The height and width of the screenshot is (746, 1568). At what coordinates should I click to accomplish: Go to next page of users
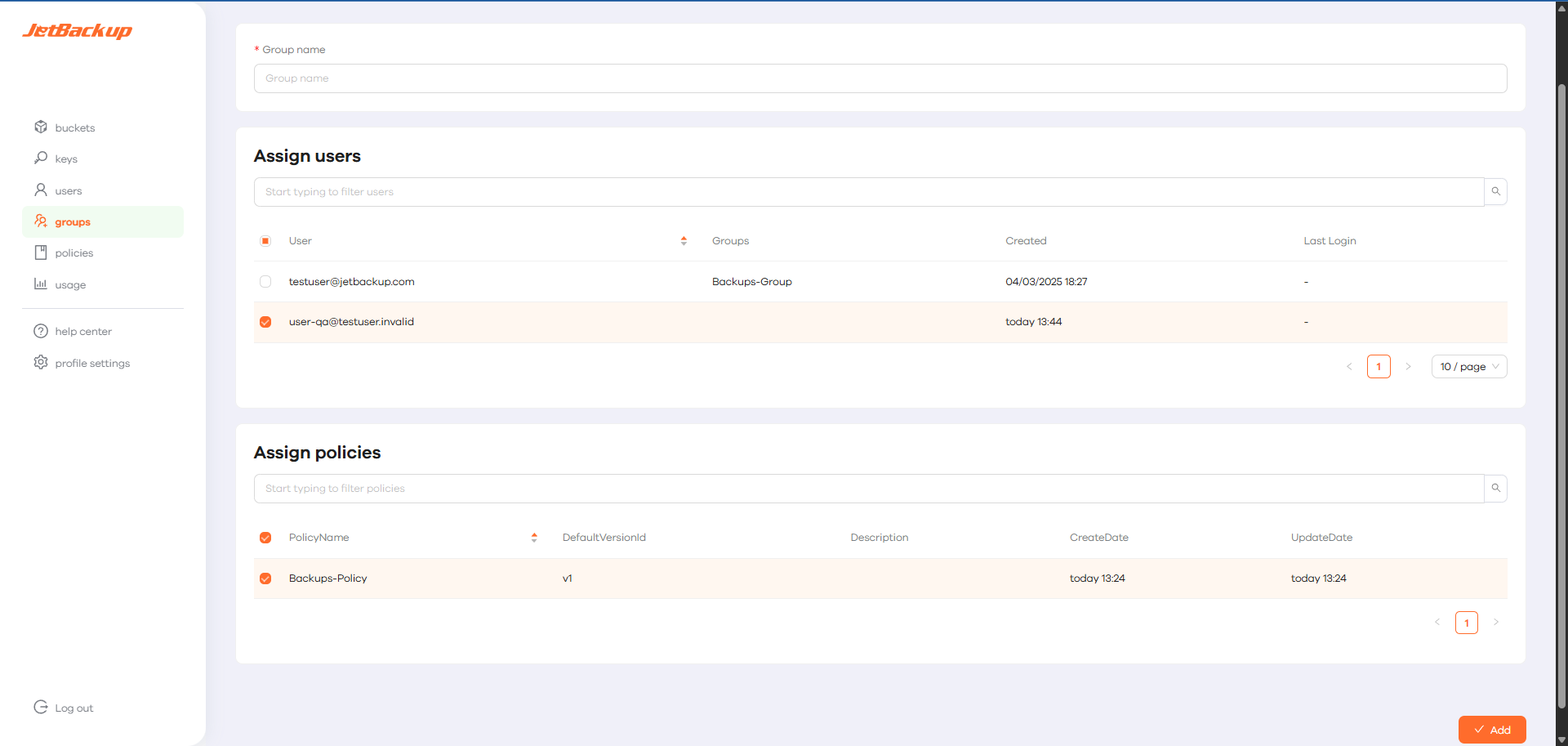pyautogui.click(x=1408, y=367)
